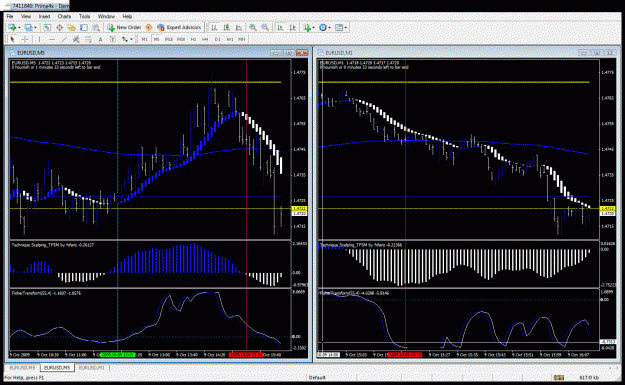Click the connection status icon in status bar
The width and height of the screenshot is (625, 385).
coord(558,377)
